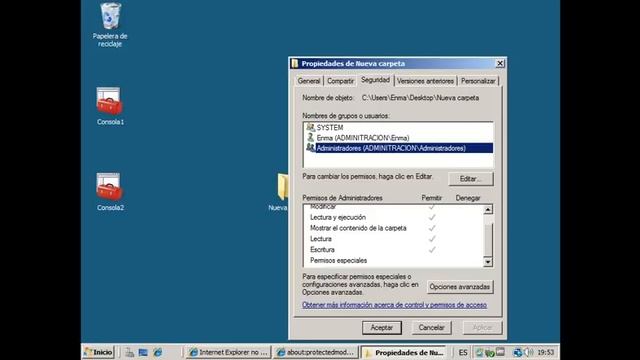Click the clock showing 19:53
Screen dimensions: 640x360
(x=546, y=352)
